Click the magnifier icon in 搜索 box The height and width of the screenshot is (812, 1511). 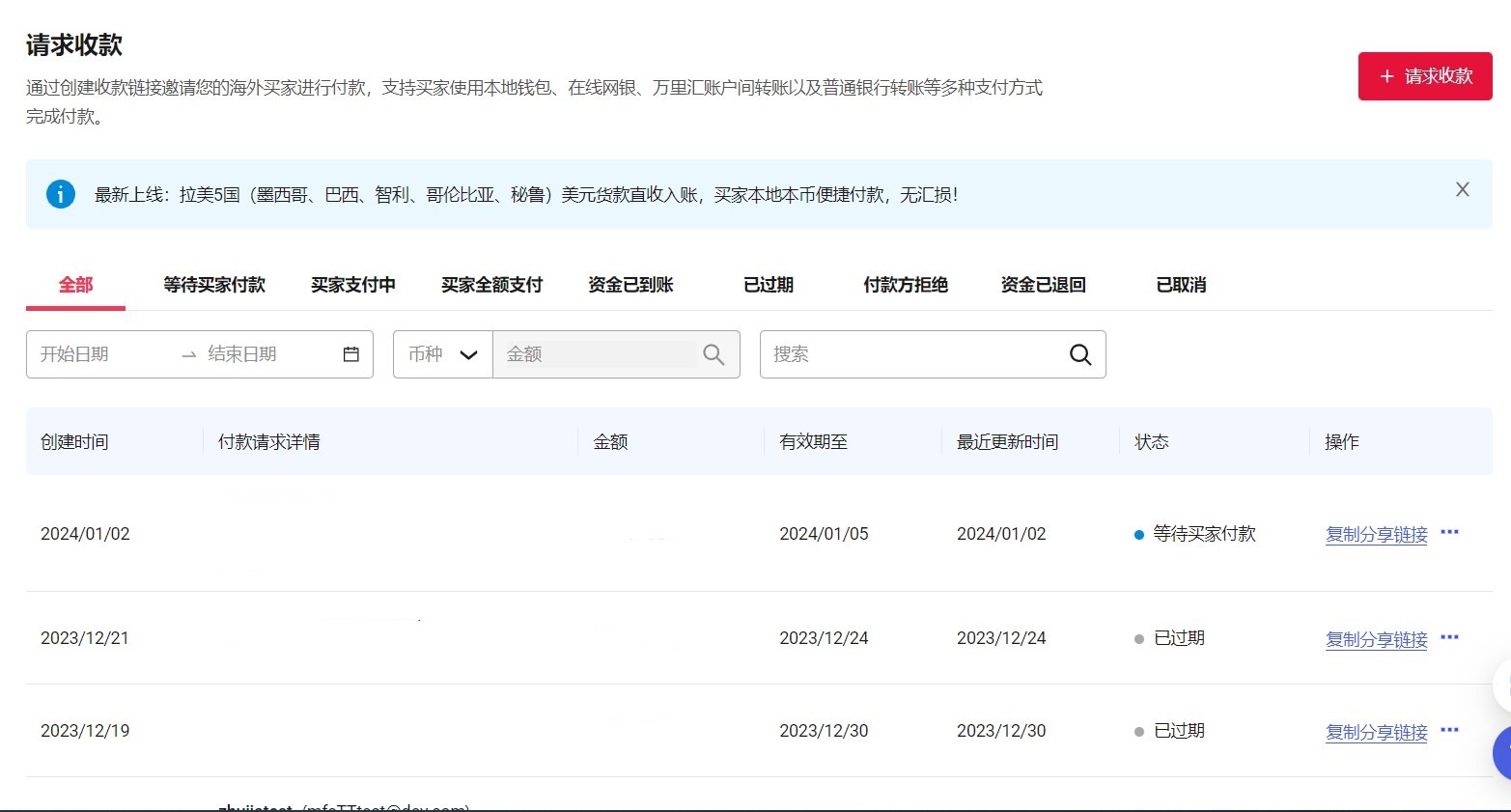pyautogui.click(x=1080, y=354)
